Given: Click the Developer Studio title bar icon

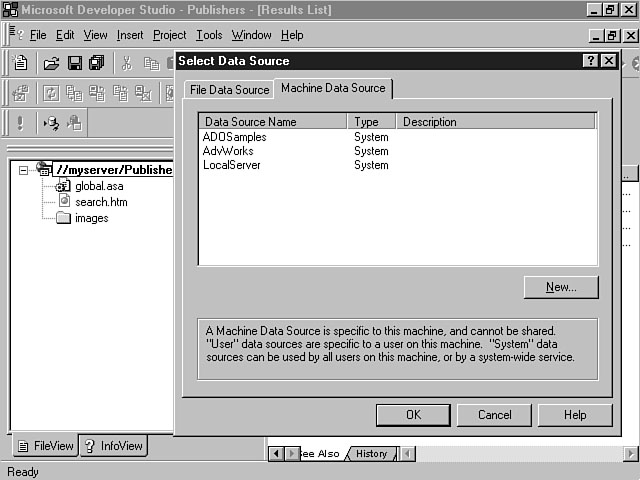Looking at the screenshot, I should coord(11,9).
